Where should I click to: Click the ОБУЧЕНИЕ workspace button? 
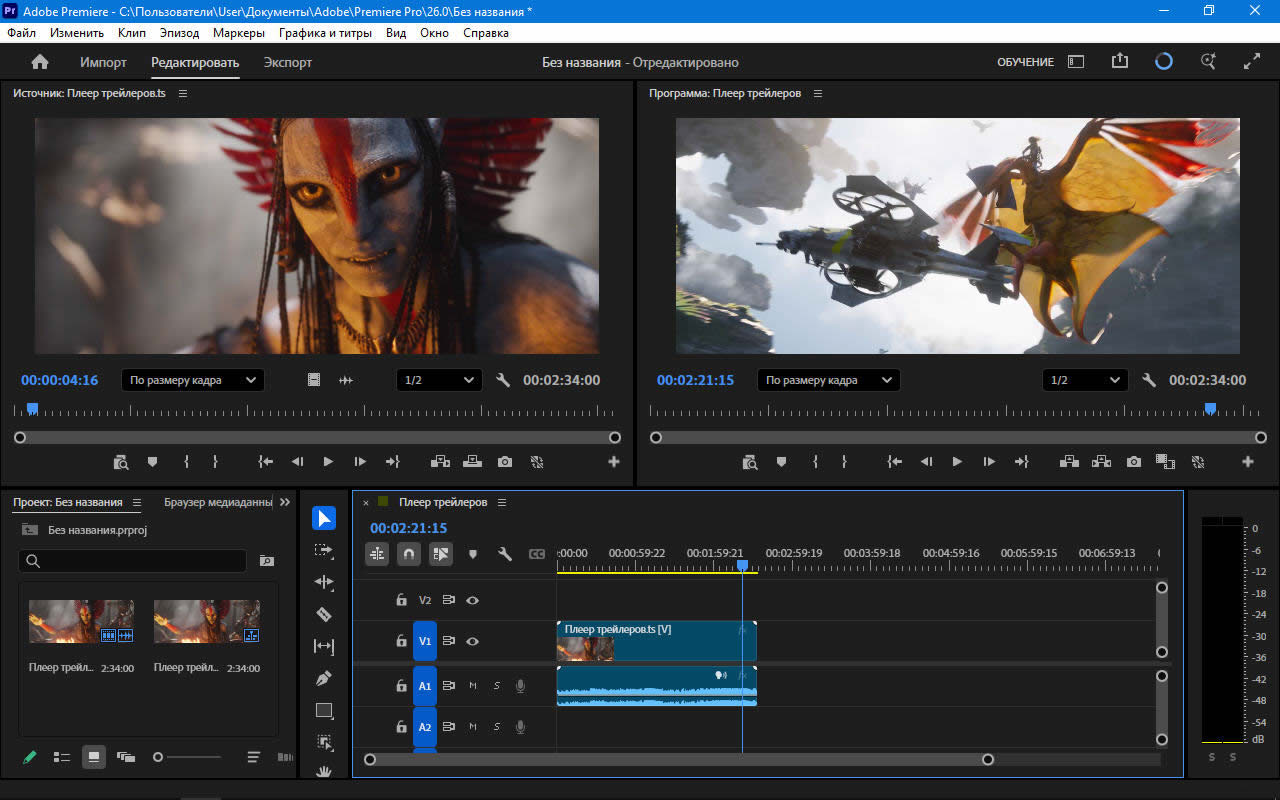click(x=1025, y=62)
